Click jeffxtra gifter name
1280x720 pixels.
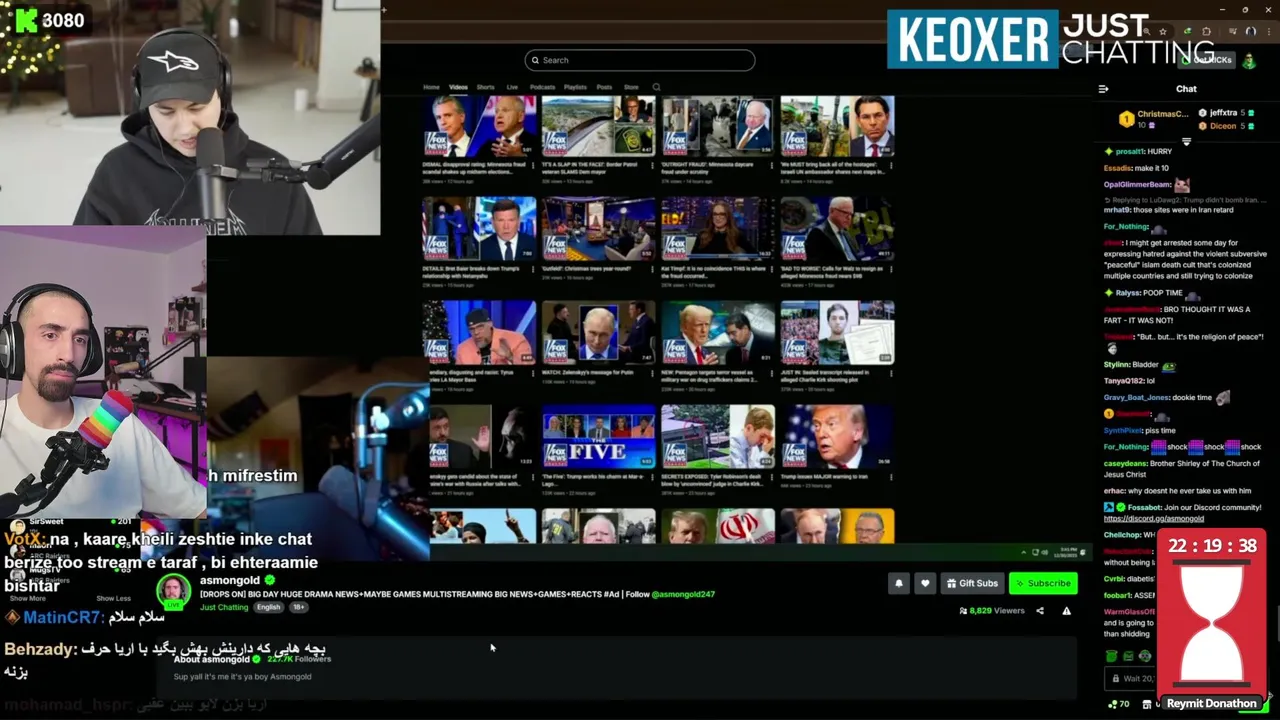pos(1223,113)
